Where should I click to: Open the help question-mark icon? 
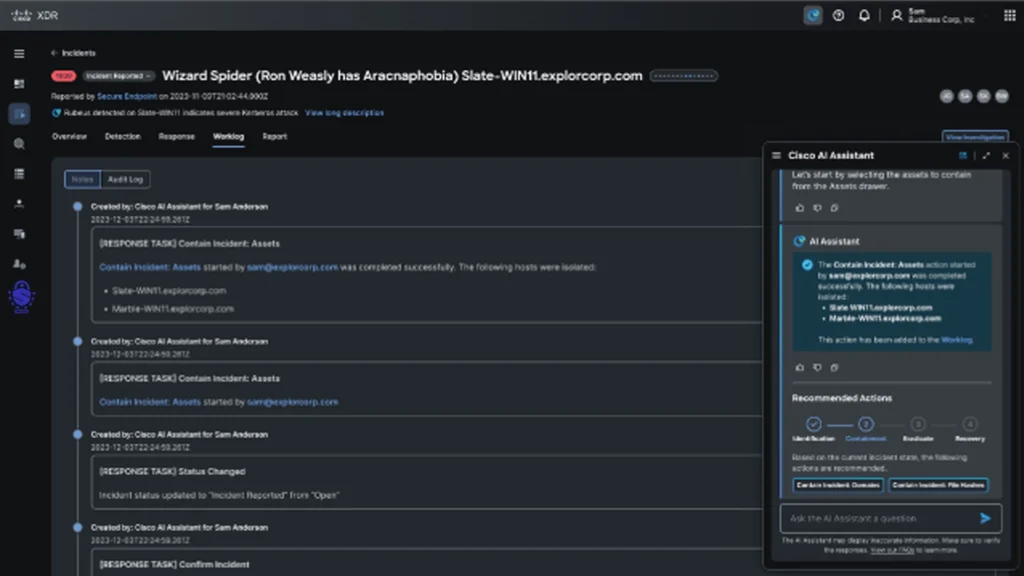coord(839,15)
